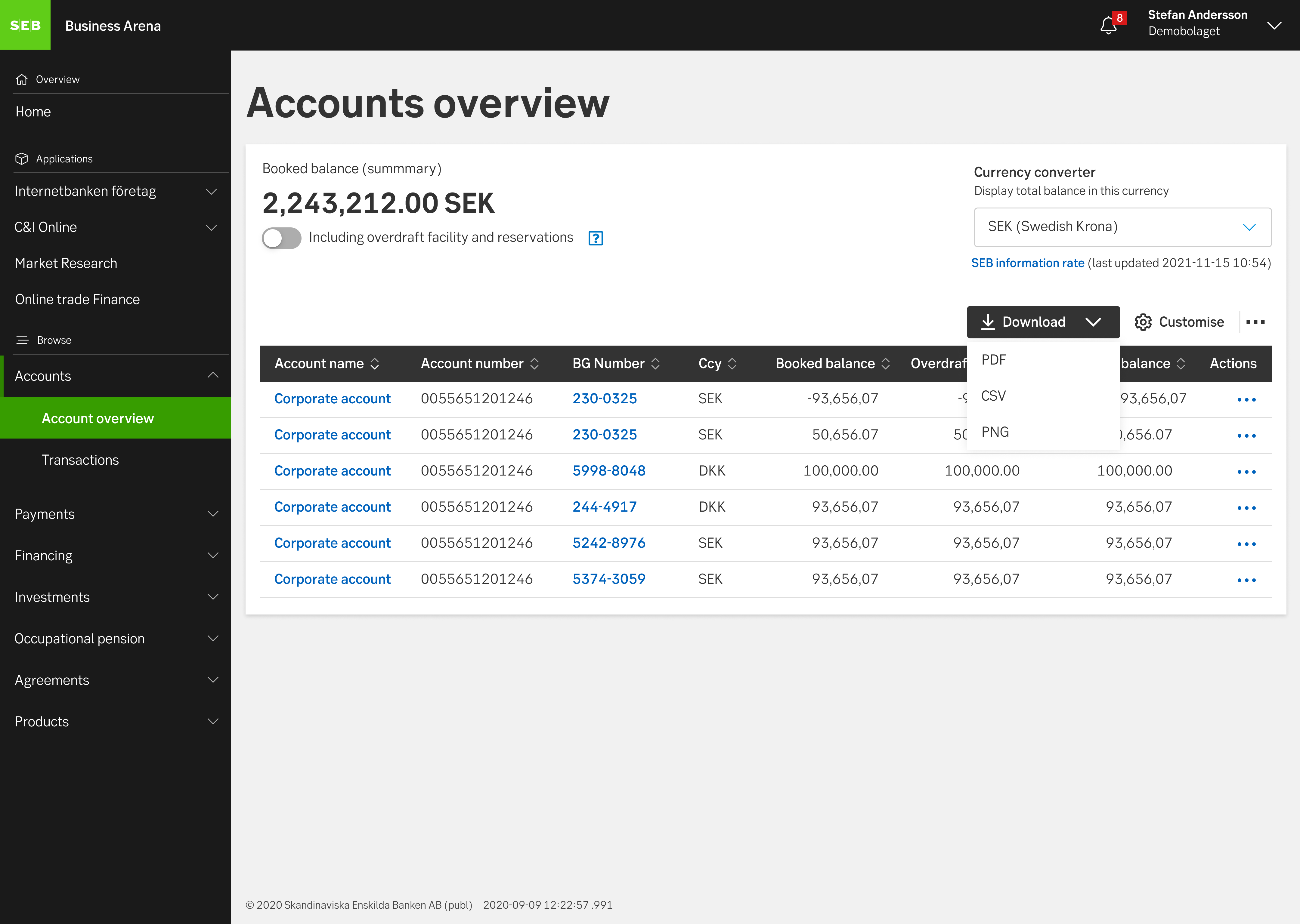Select CSV from the Download menu
This screenshot has width=1300, height=924.
[x=993, y=396]
